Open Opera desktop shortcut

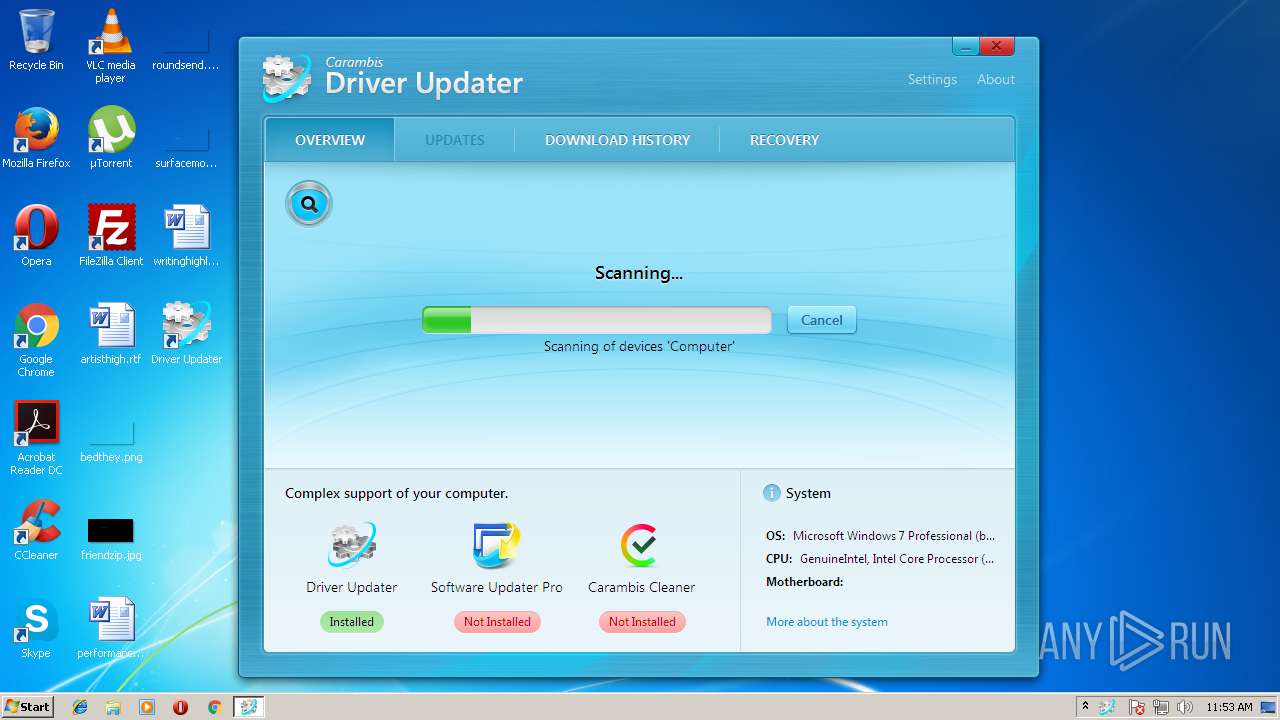[36, 236]
